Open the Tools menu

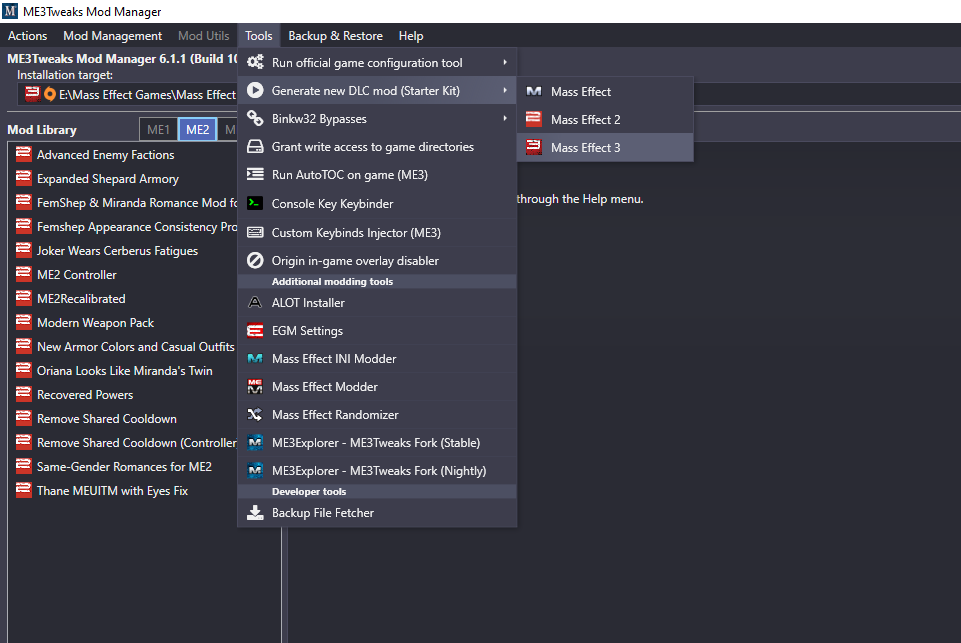258,36
